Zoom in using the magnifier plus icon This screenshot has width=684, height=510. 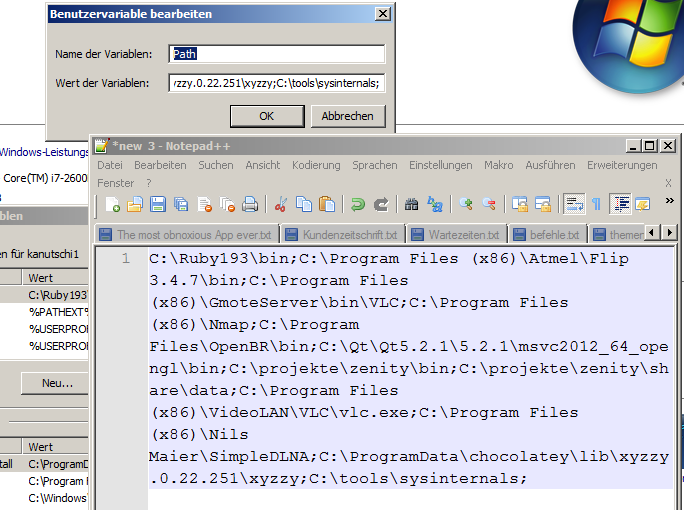[466, 204]
